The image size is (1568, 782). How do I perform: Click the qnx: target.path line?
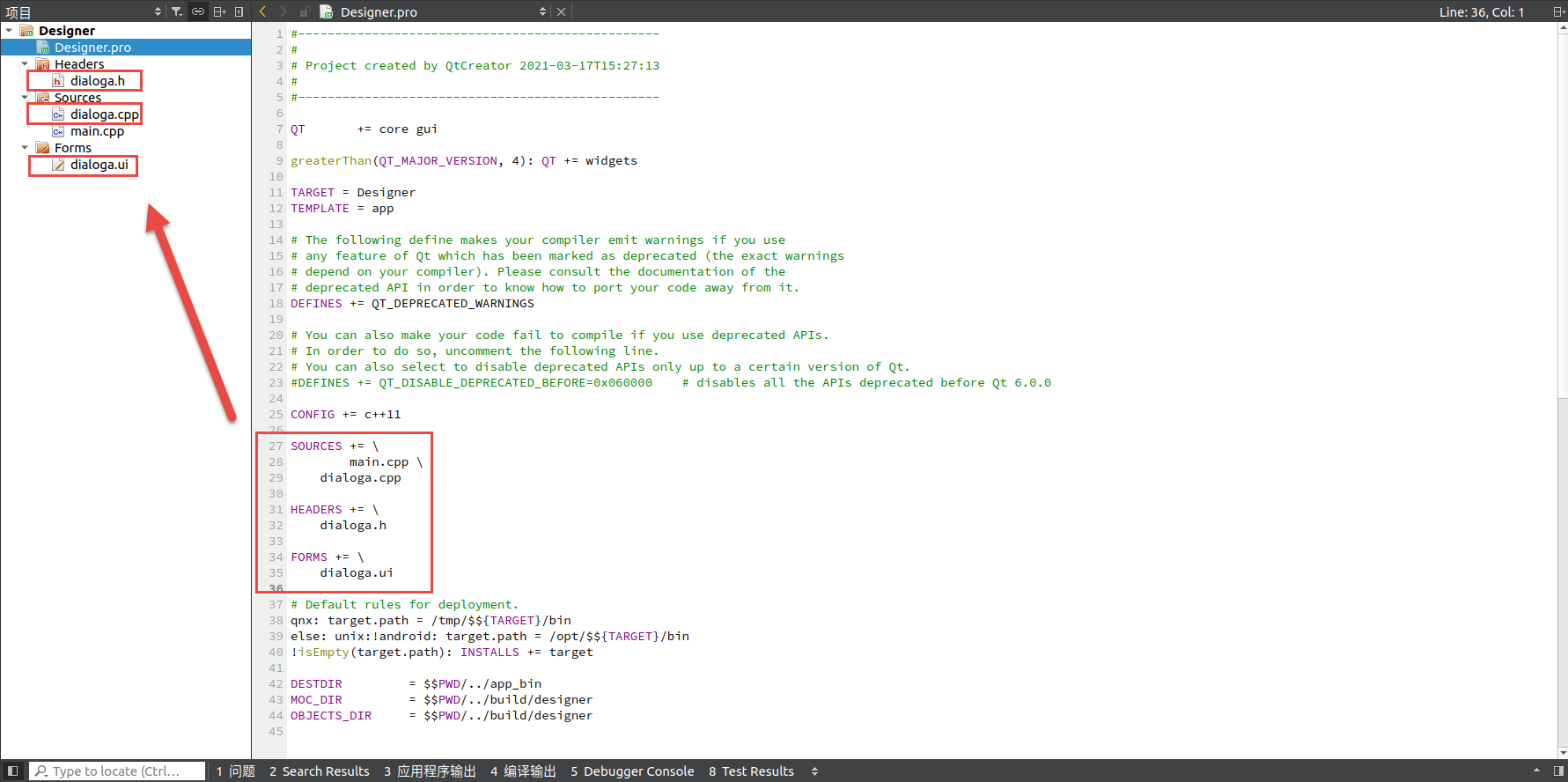coord(431,621)
